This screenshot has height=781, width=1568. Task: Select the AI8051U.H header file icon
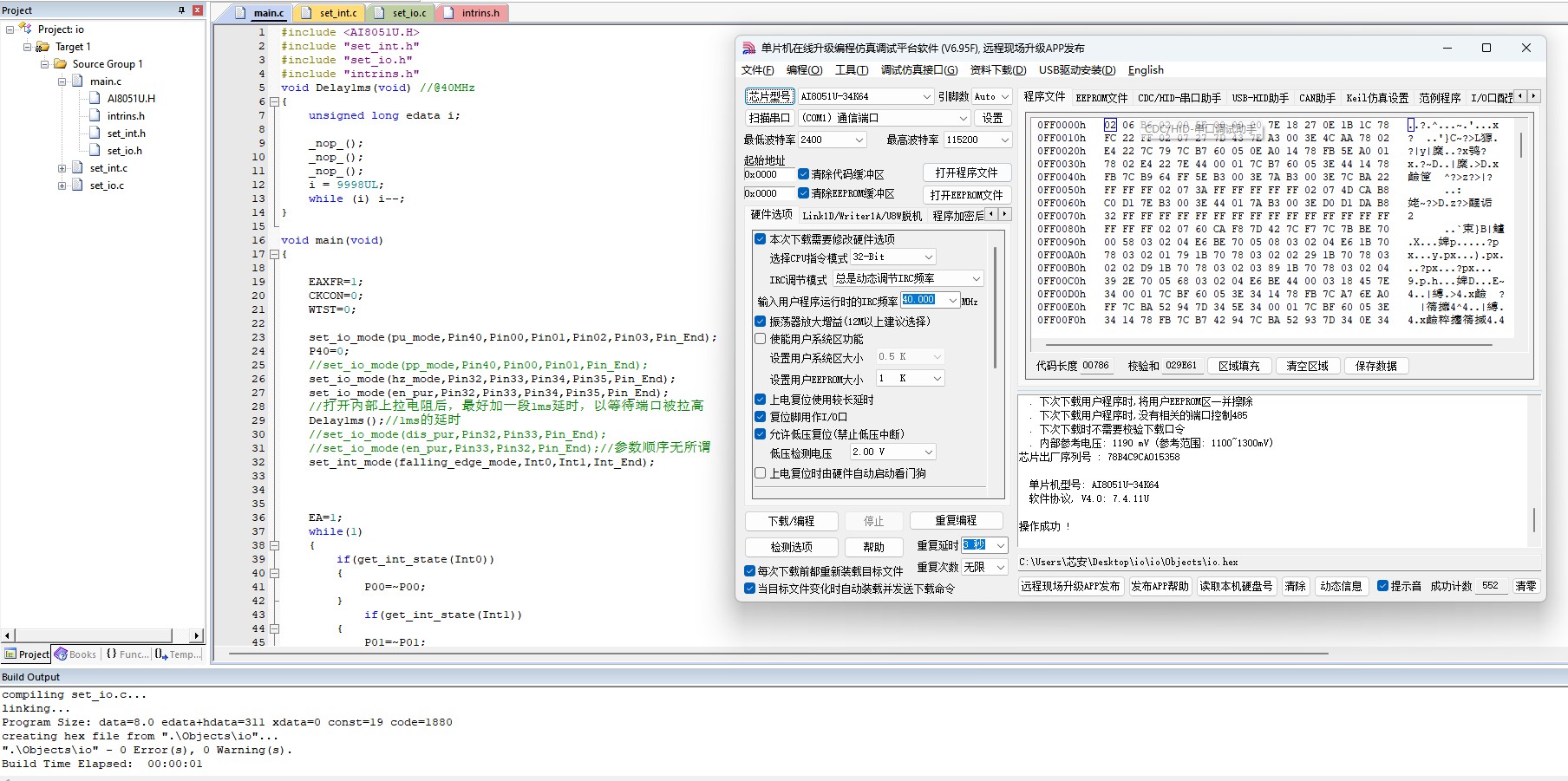pos(95,99)
